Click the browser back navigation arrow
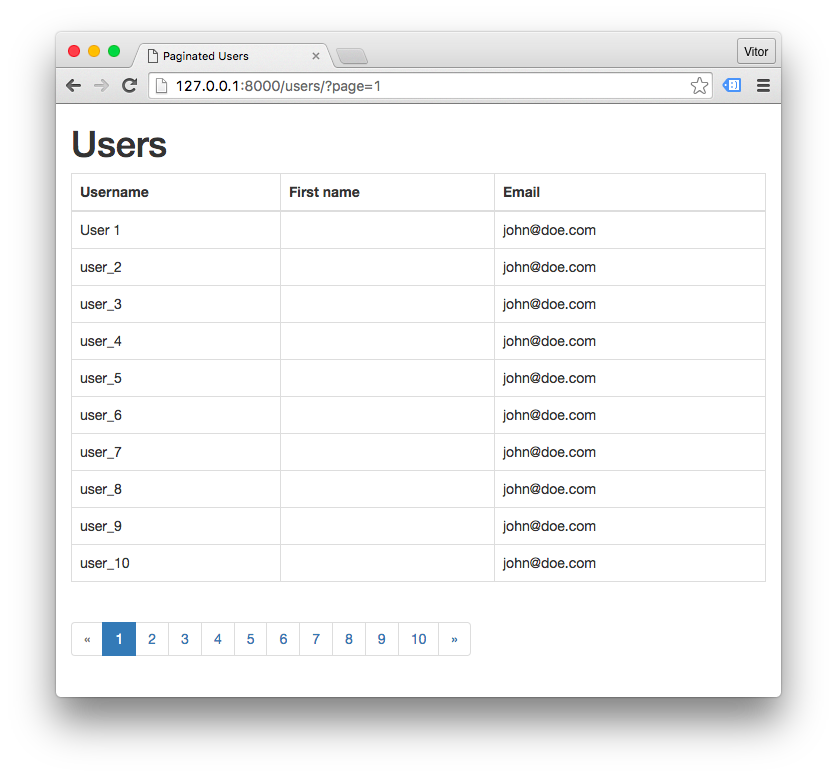Screen dimensions: 837x777 coord(73,85)
